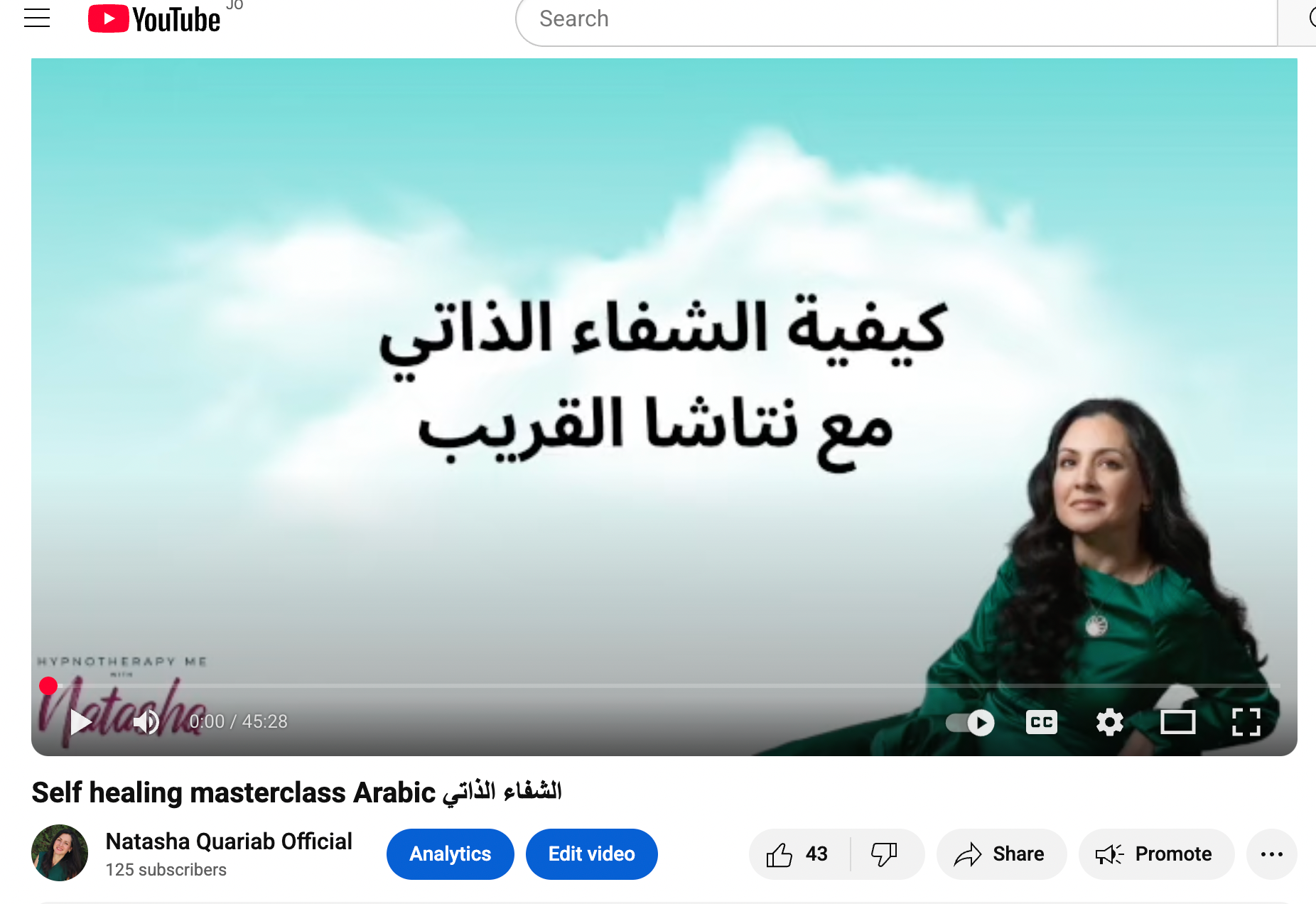Open the Analytics for this video
The width and height of the screenshot is (1316, 904).
click(451, 854)
